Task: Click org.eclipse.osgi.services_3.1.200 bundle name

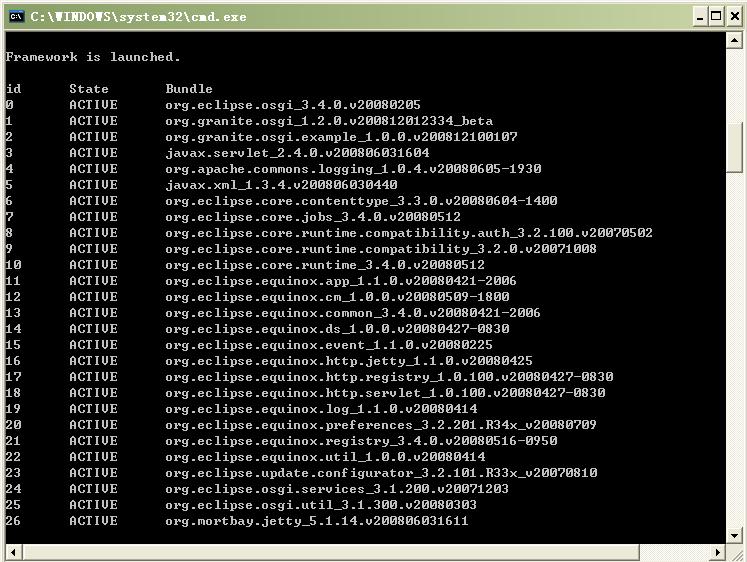Action: point(337,489)
